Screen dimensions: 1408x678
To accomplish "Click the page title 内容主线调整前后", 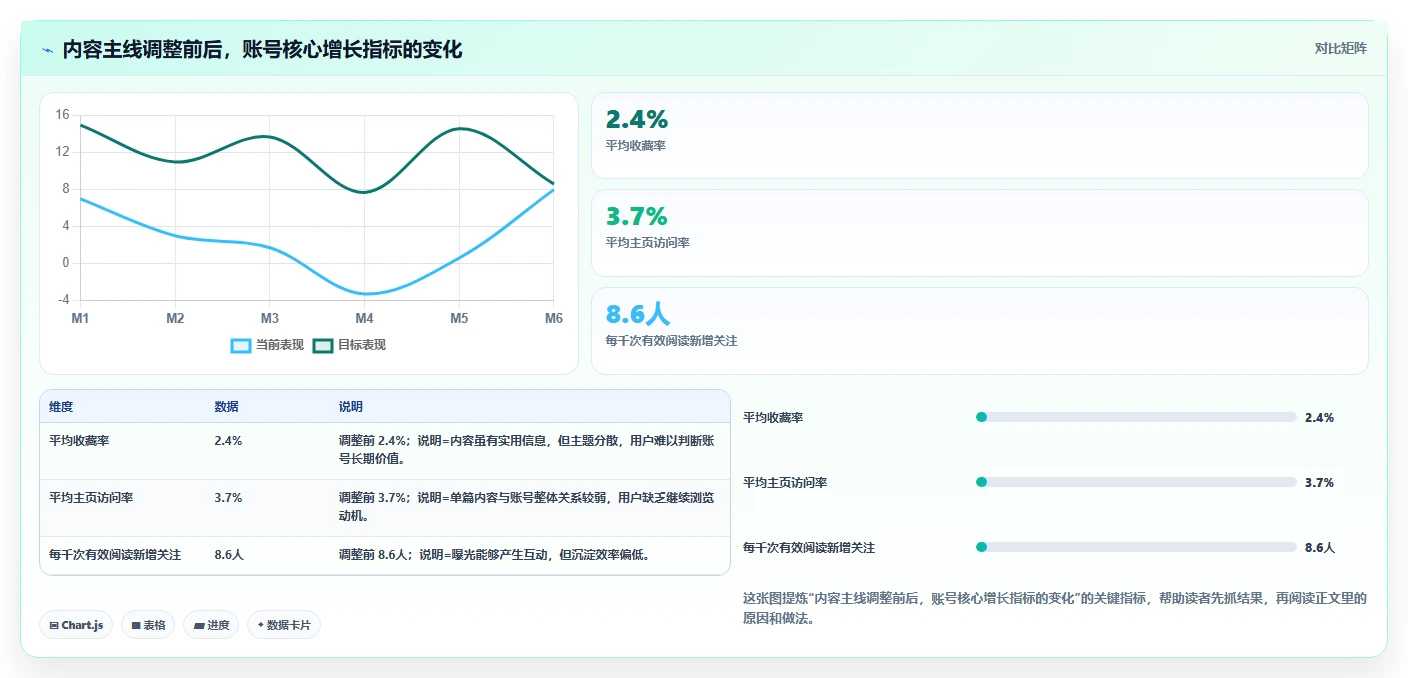I will coord(262,49).
